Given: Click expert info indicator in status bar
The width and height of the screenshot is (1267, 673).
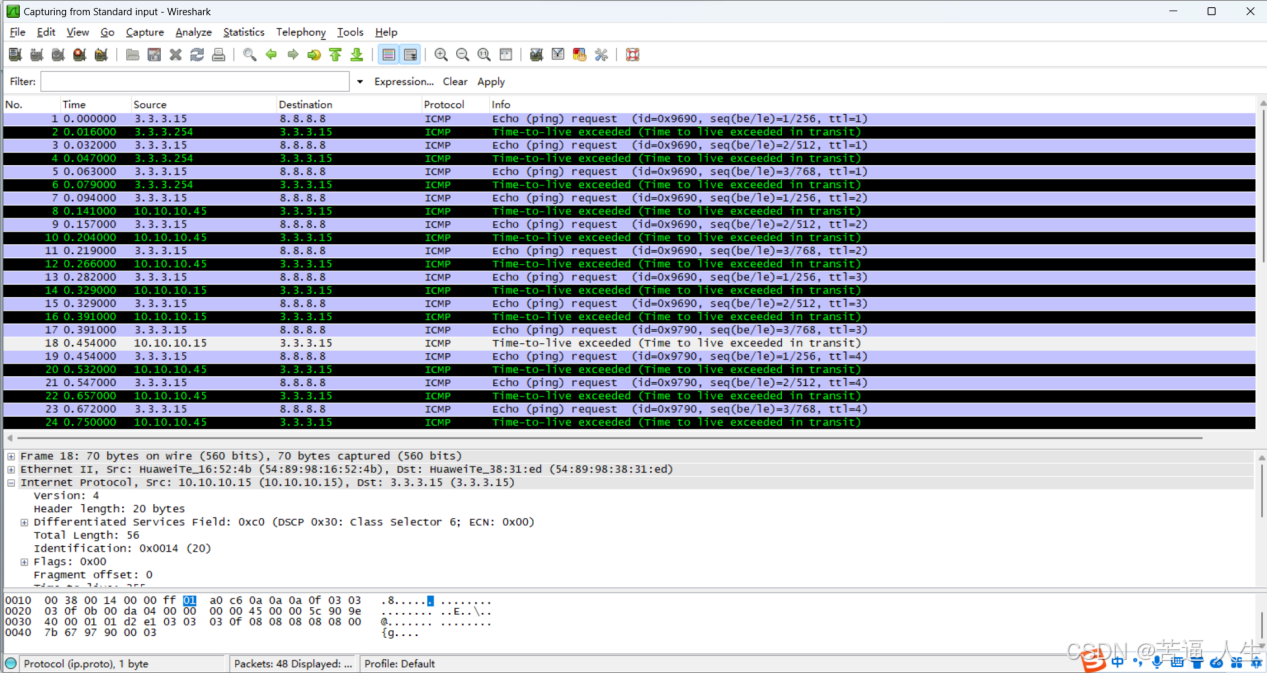Looking at the screenshot, I should [11, 664].
